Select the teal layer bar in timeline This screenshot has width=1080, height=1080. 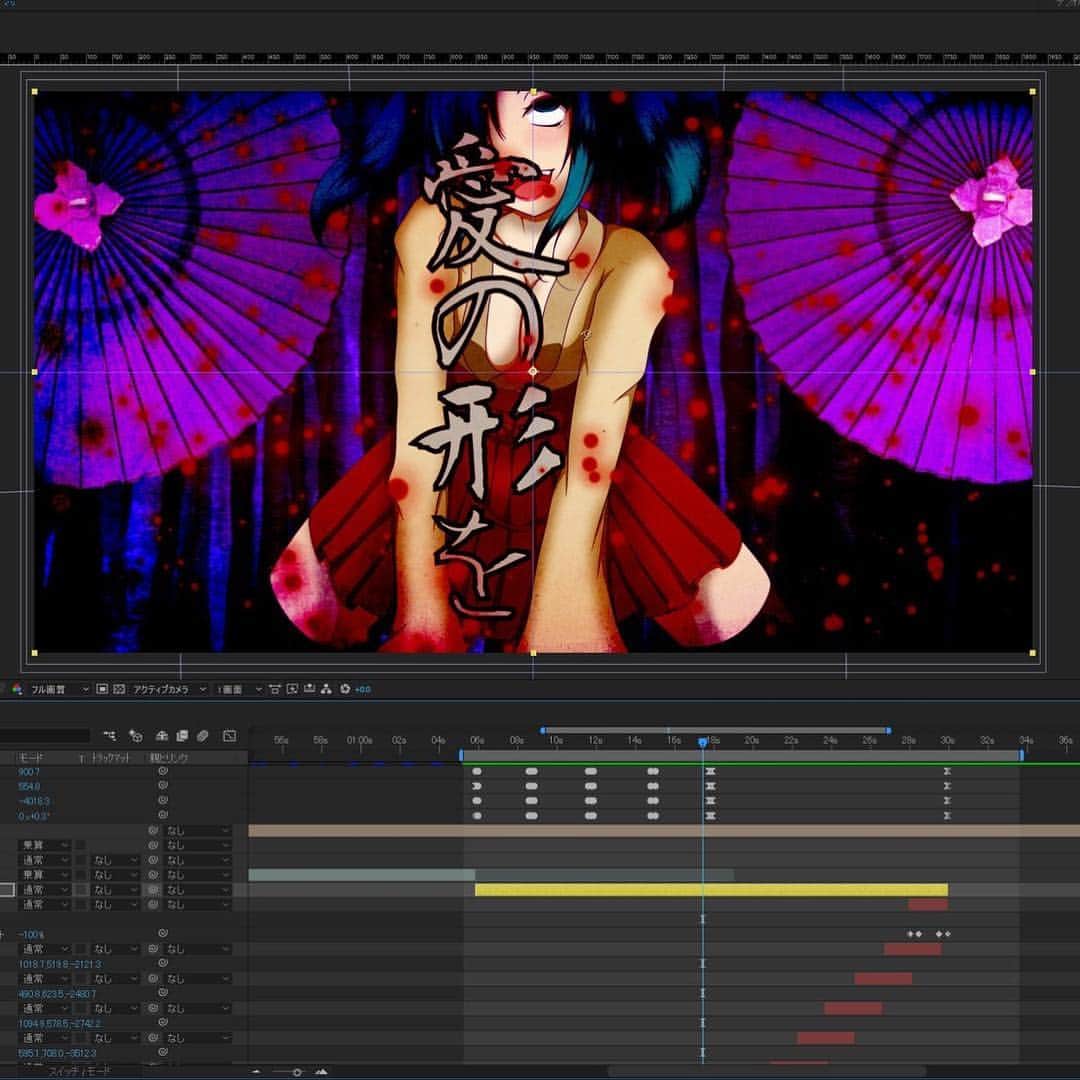tap(362, 875)
